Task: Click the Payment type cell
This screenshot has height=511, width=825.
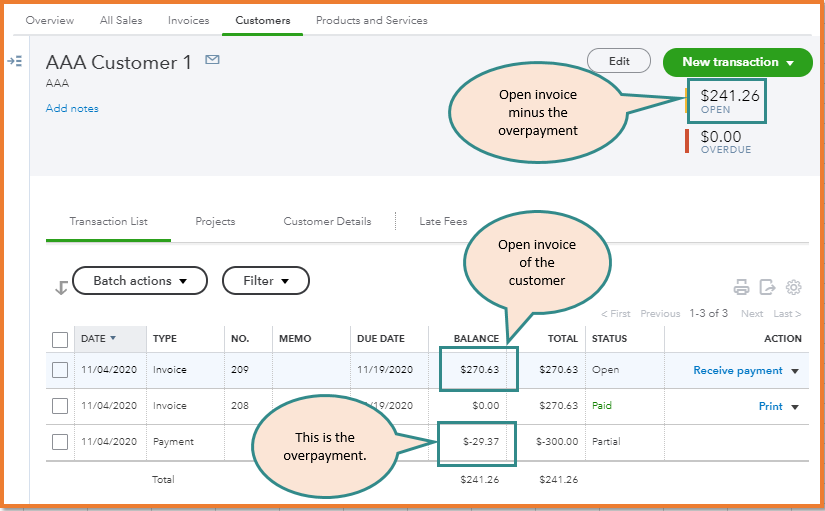Action: (173, 442)
